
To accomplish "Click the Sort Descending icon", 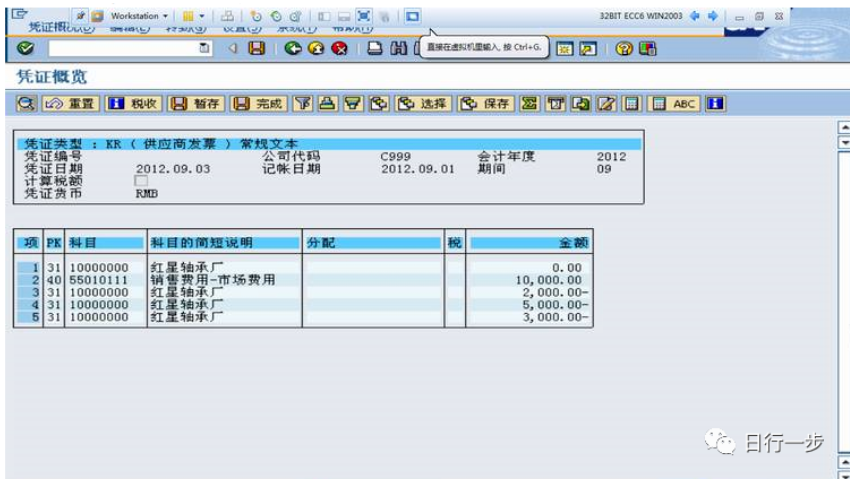I will pyautogui.click(x=353, y=103).
